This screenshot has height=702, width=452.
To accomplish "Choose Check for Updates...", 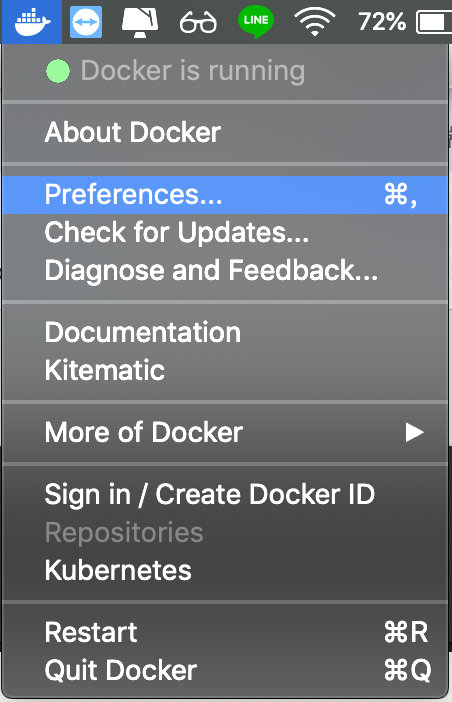I will [225, 232].
